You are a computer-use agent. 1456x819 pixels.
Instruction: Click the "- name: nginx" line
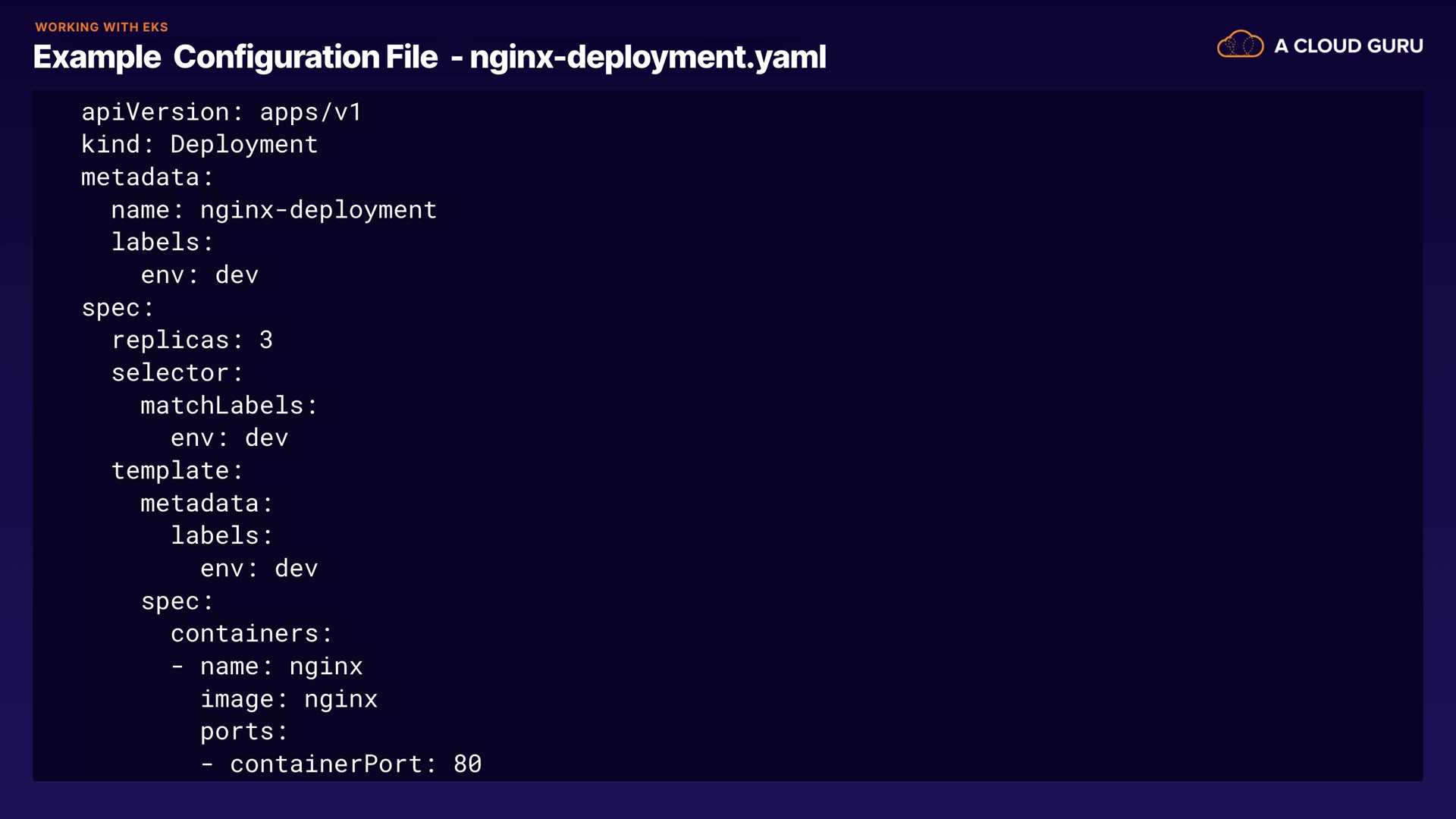(266, 667)
